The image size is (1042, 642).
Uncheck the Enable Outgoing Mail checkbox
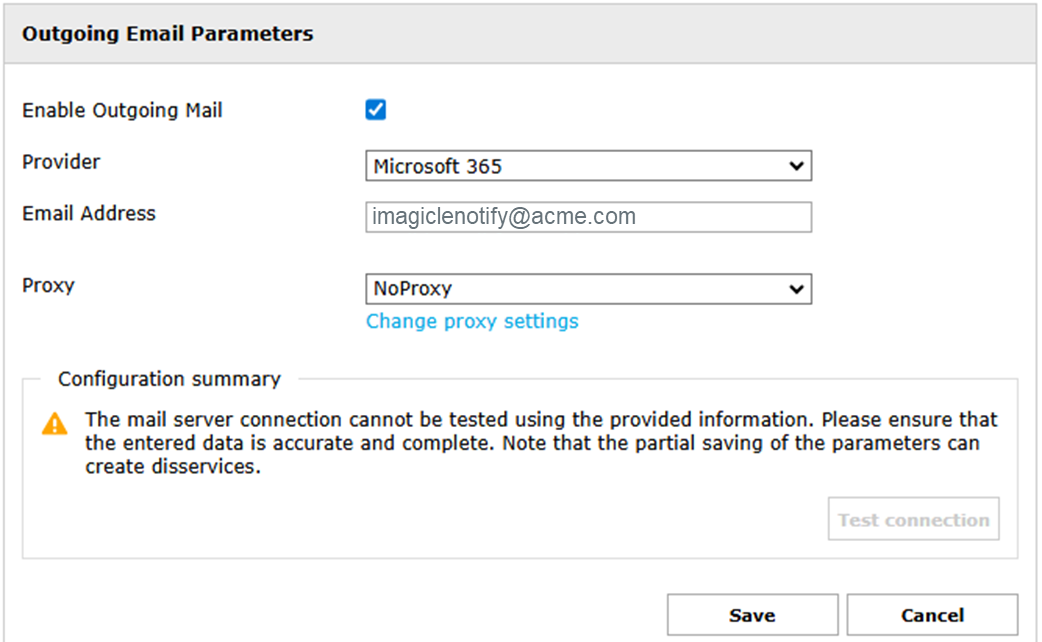coord(376,110)
